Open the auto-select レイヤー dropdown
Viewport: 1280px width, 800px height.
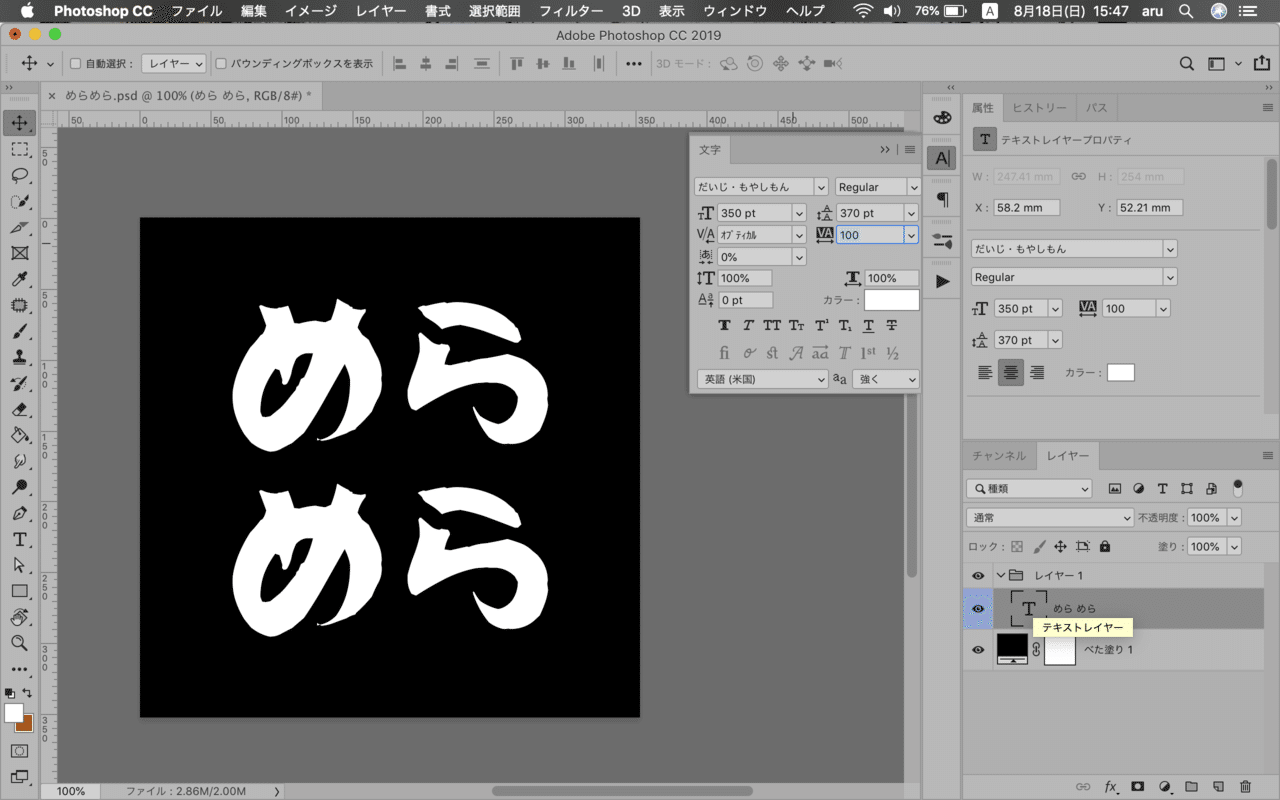pyautogui.click(x=174, y=63)
